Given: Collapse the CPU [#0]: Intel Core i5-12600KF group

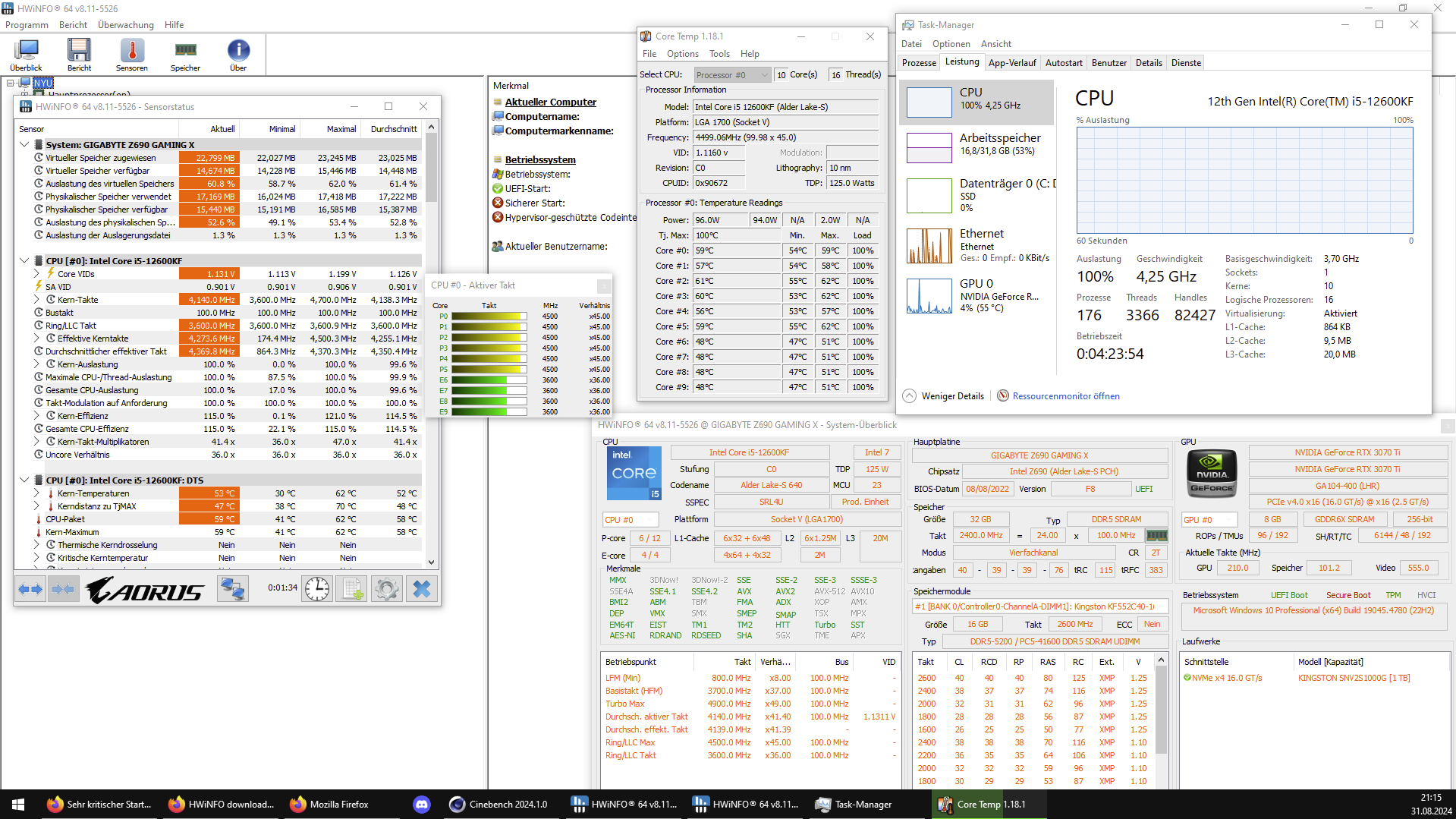Looking at the screenshot, I should tap(24, 260).
